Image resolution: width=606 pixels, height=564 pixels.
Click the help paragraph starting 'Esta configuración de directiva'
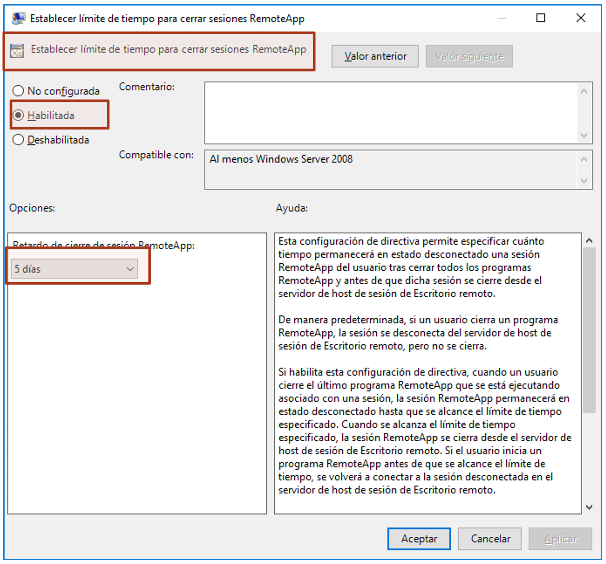click(x=411, y=268)
